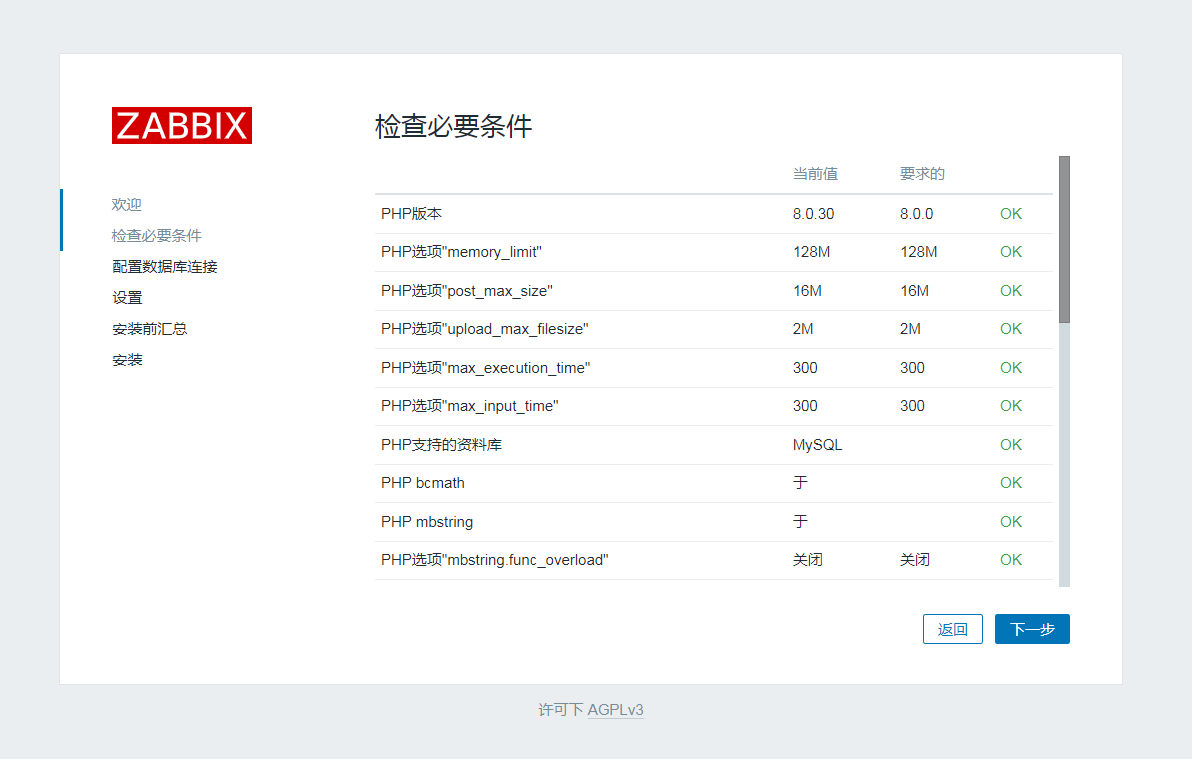Click the 当前值 column header
Viewport: 1192px width, 759px height.
click(x=816, y=174)
